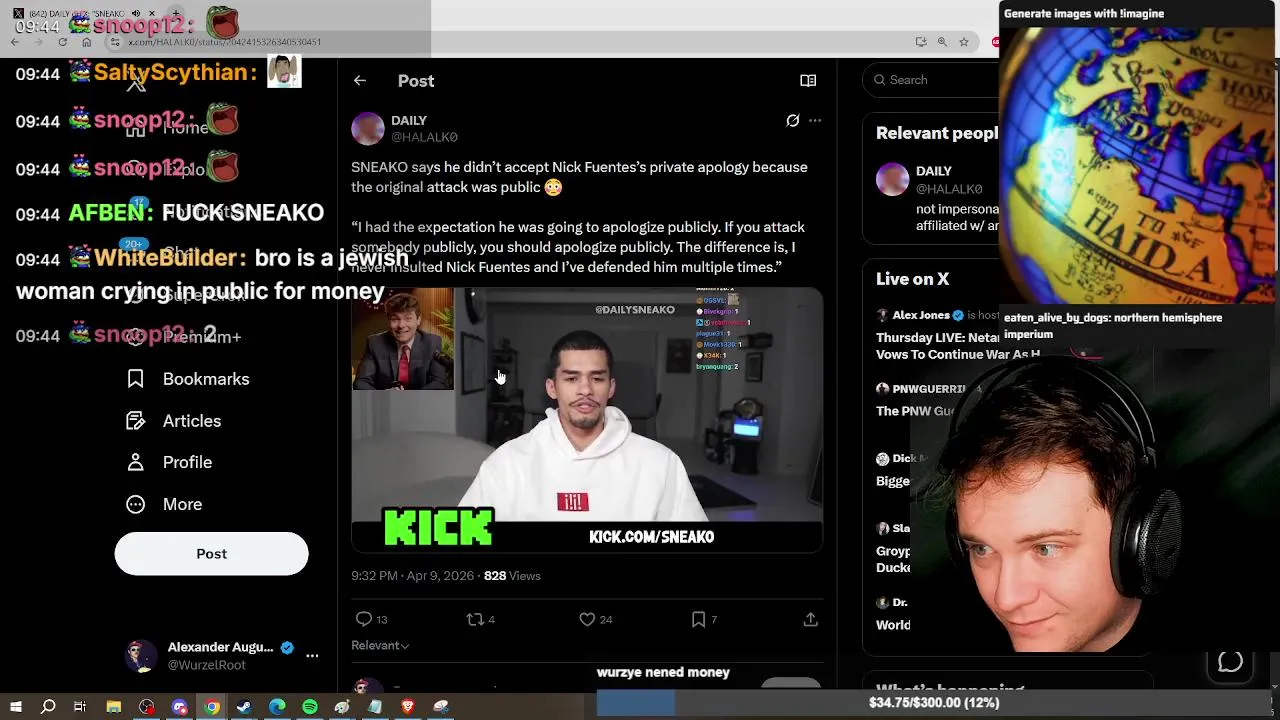The image size is (1280, 720).
Task: Click the Alexander Augu... account avatar
Action: 141,656
